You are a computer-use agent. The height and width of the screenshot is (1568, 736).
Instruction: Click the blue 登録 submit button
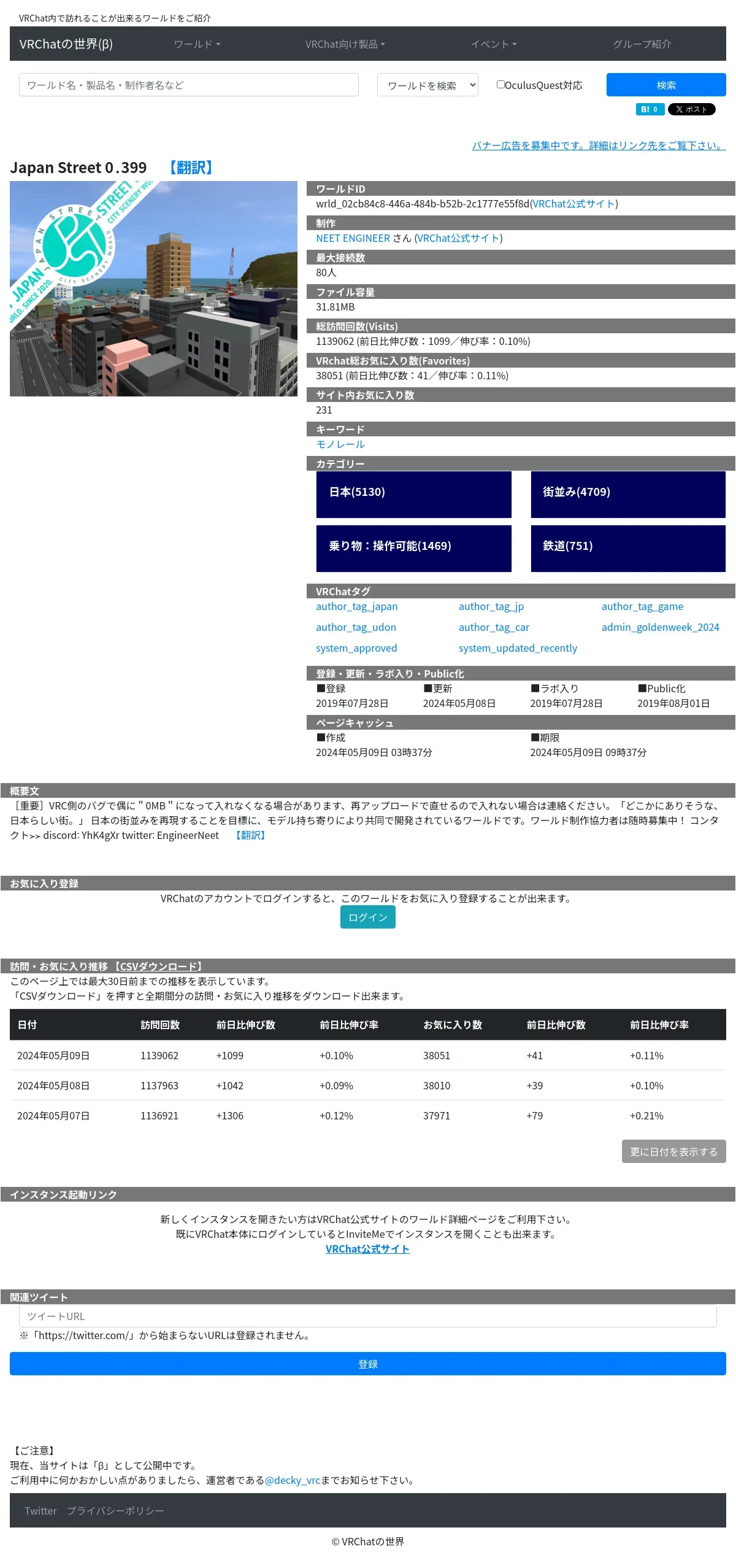click(368, 1364)
